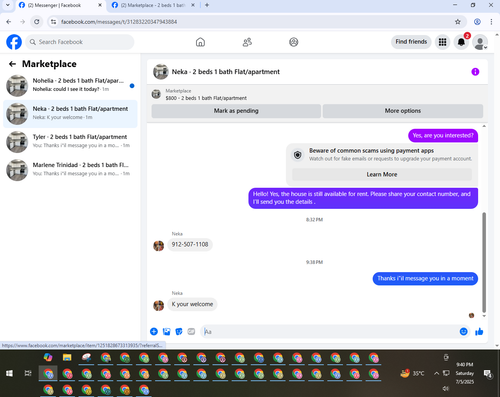The image size is (500, 397).
Task: Open the Groups icon in top navigation
Action: coord(294,42)
